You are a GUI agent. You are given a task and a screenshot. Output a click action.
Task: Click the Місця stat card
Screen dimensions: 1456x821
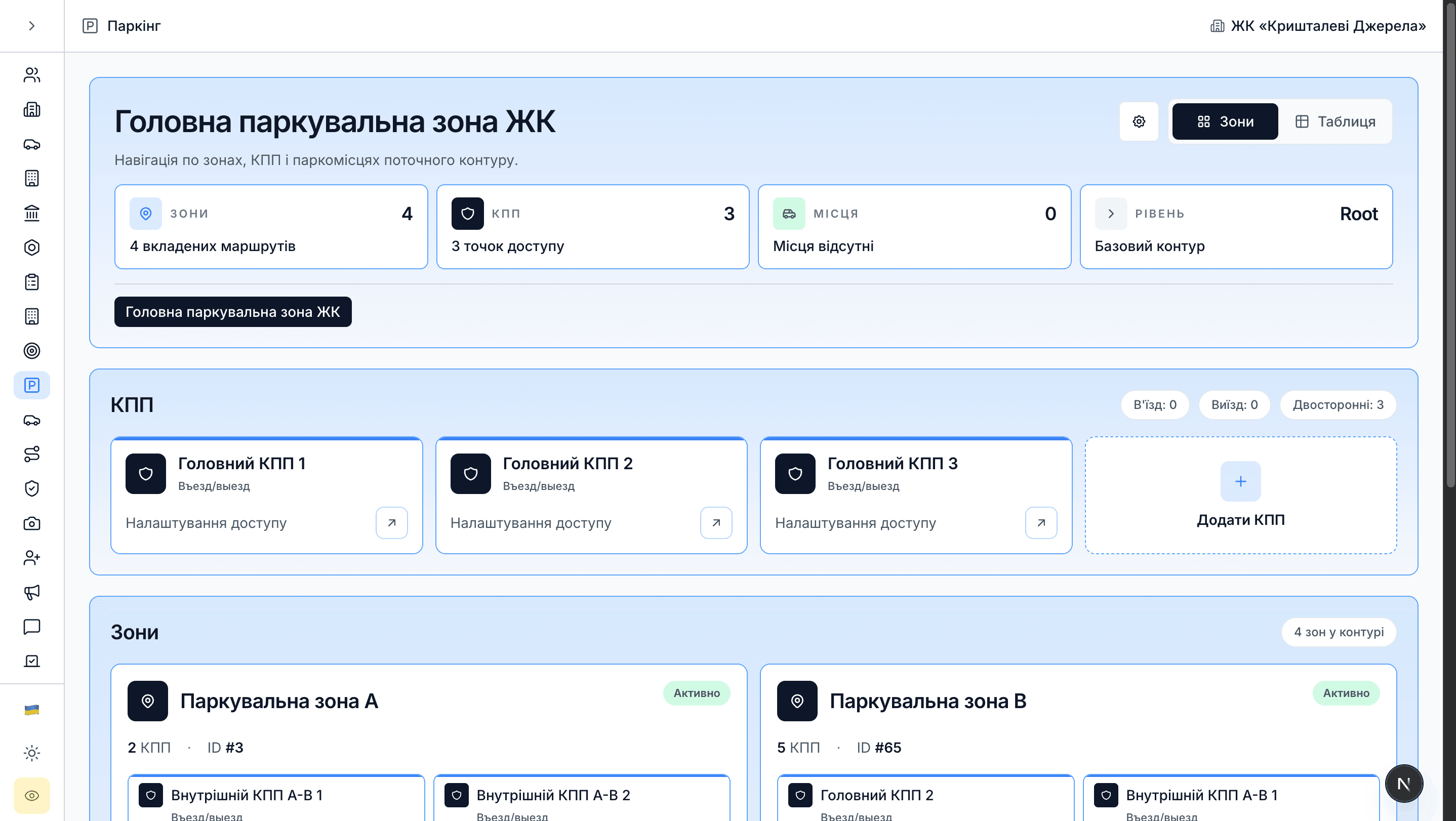pyautogui.click(x=914, y=227)
